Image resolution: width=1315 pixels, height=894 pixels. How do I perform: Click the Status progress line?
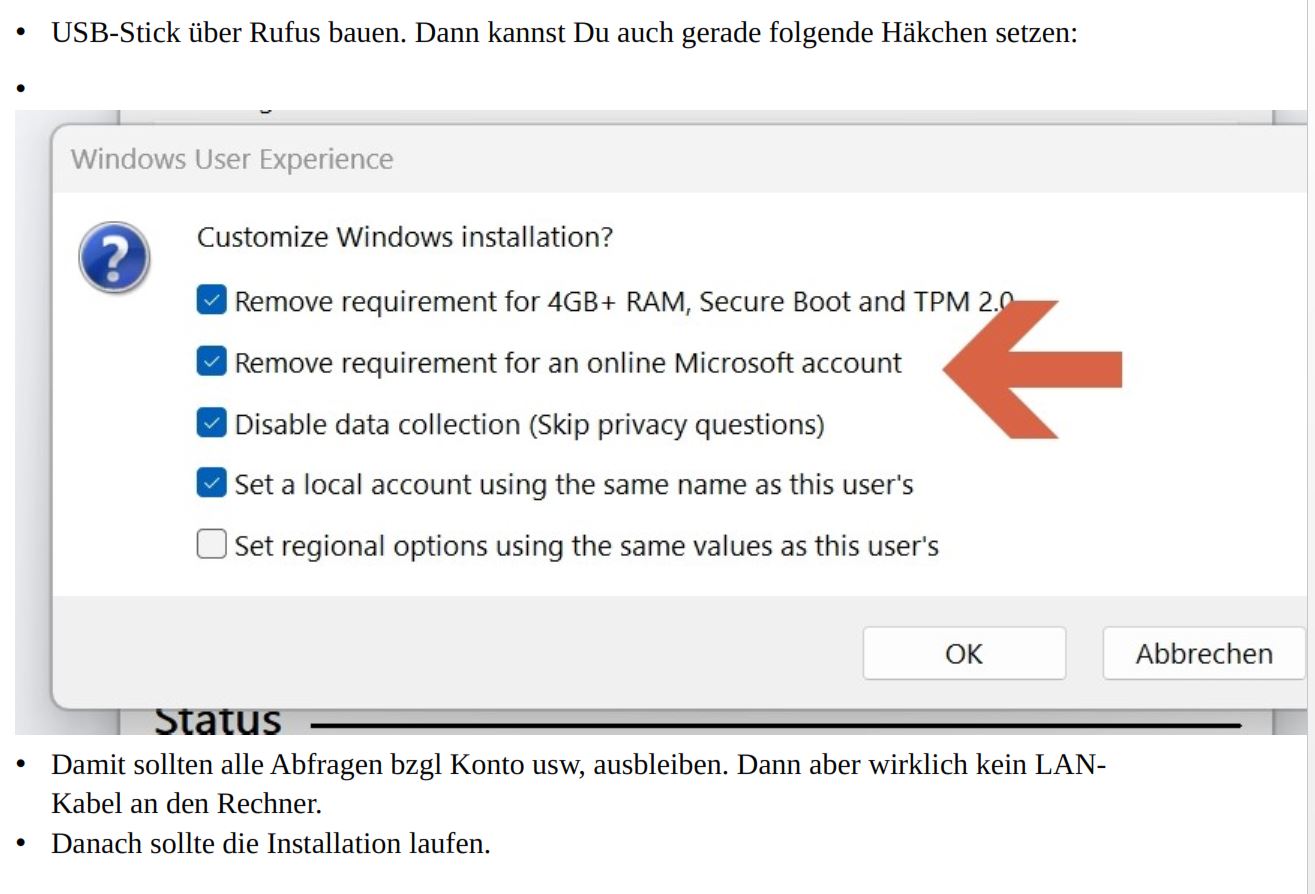click(775, 723)
